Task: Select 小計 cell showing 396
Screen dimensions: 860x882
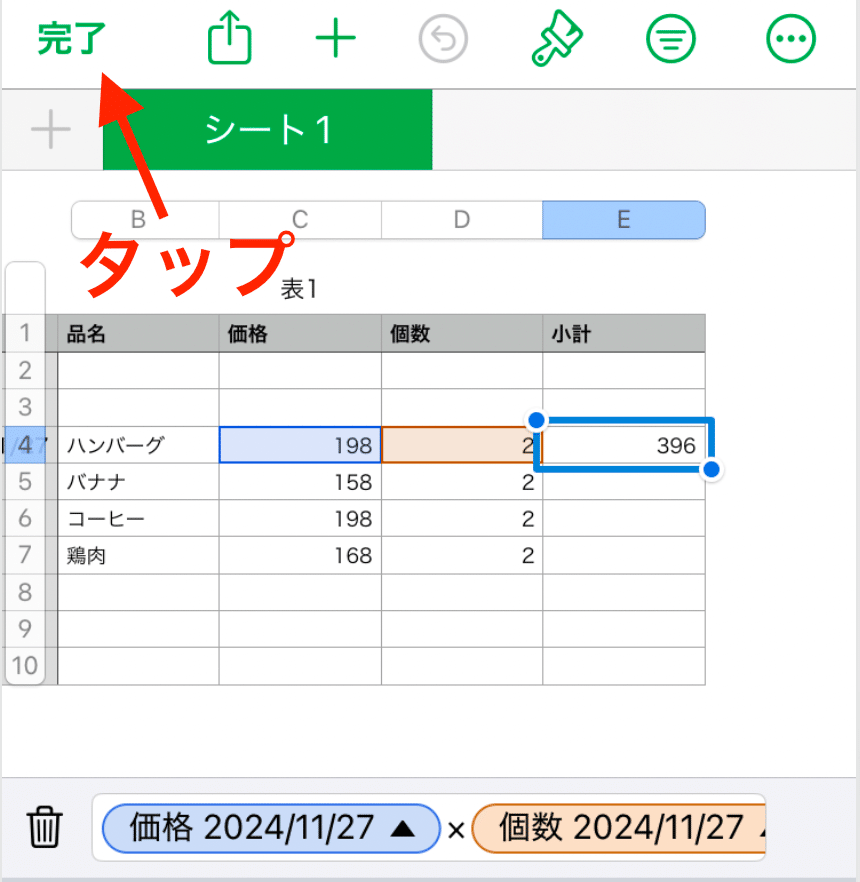Action: 624,445
